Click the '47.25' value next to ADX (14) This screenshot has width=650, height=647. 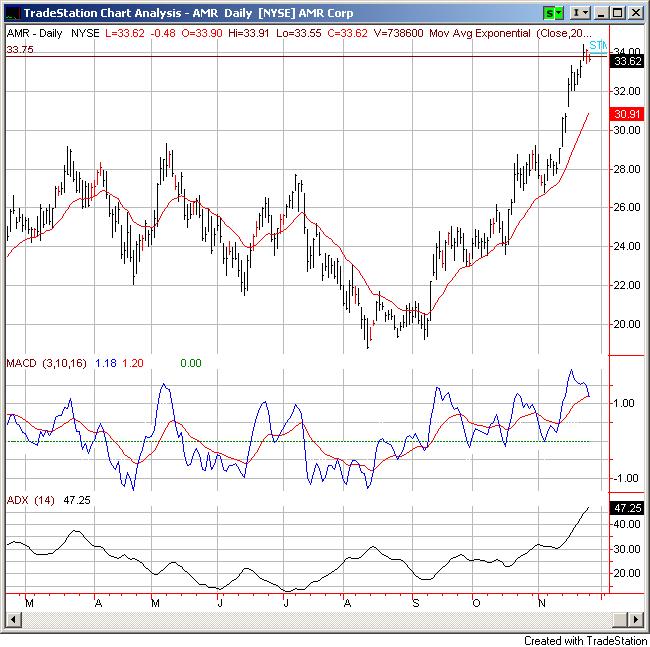pos(77,500)
